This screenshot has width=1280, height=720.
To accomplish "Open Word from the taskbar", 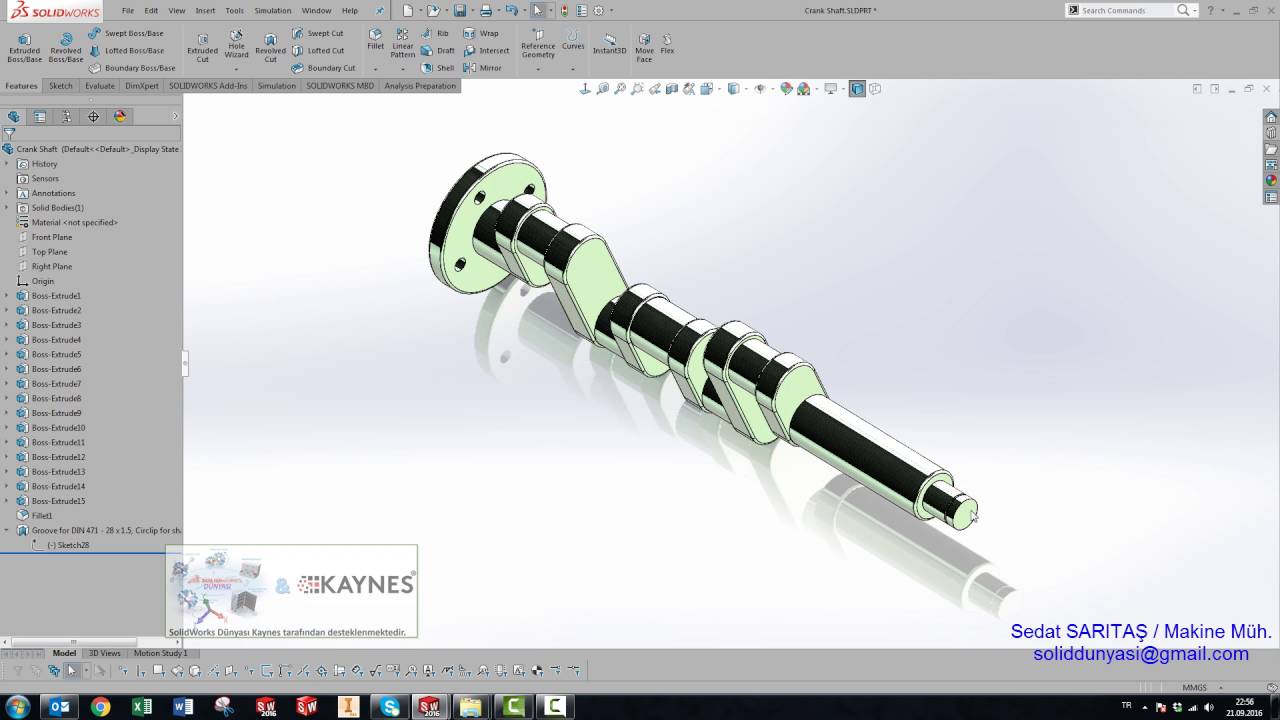I will click(183, 707).
